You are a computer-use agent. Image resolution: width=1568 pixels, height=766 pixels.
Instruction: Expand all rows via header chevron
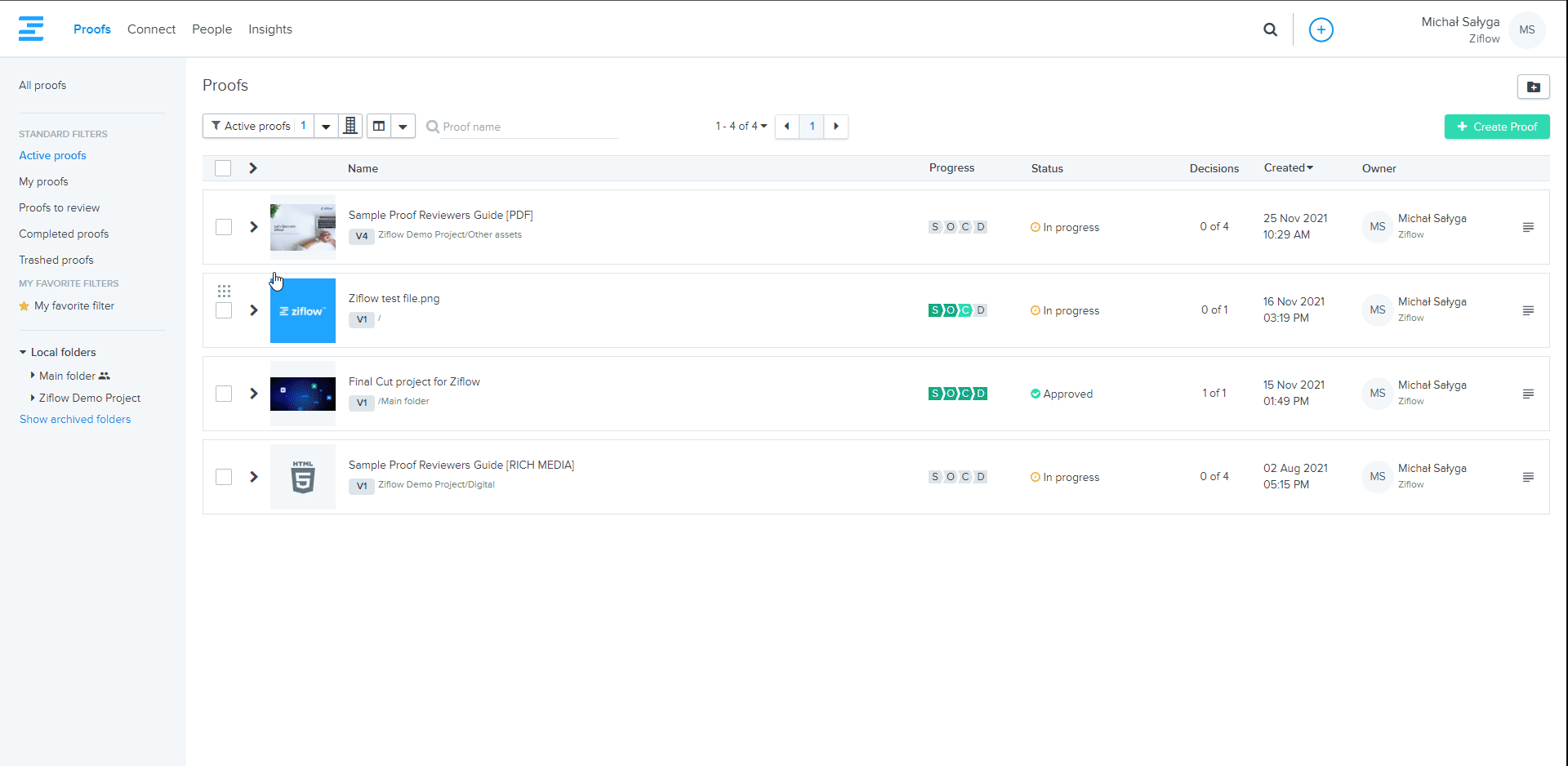[253, 168]
